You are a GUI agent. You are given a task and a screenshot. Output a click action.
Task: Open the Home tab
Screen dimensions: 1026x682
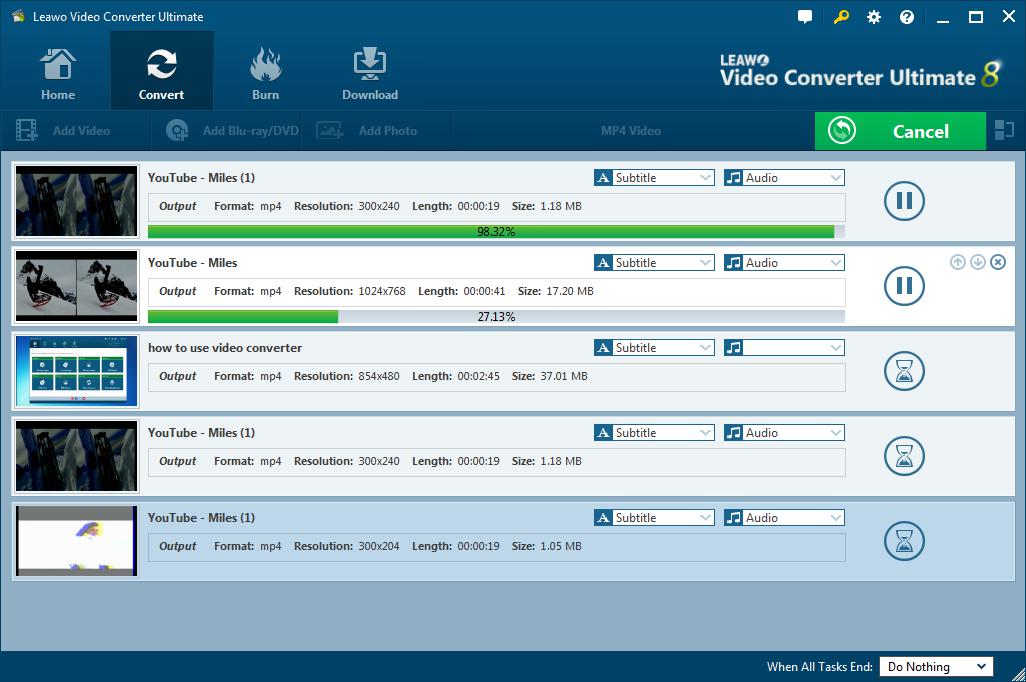coord(58,73)
